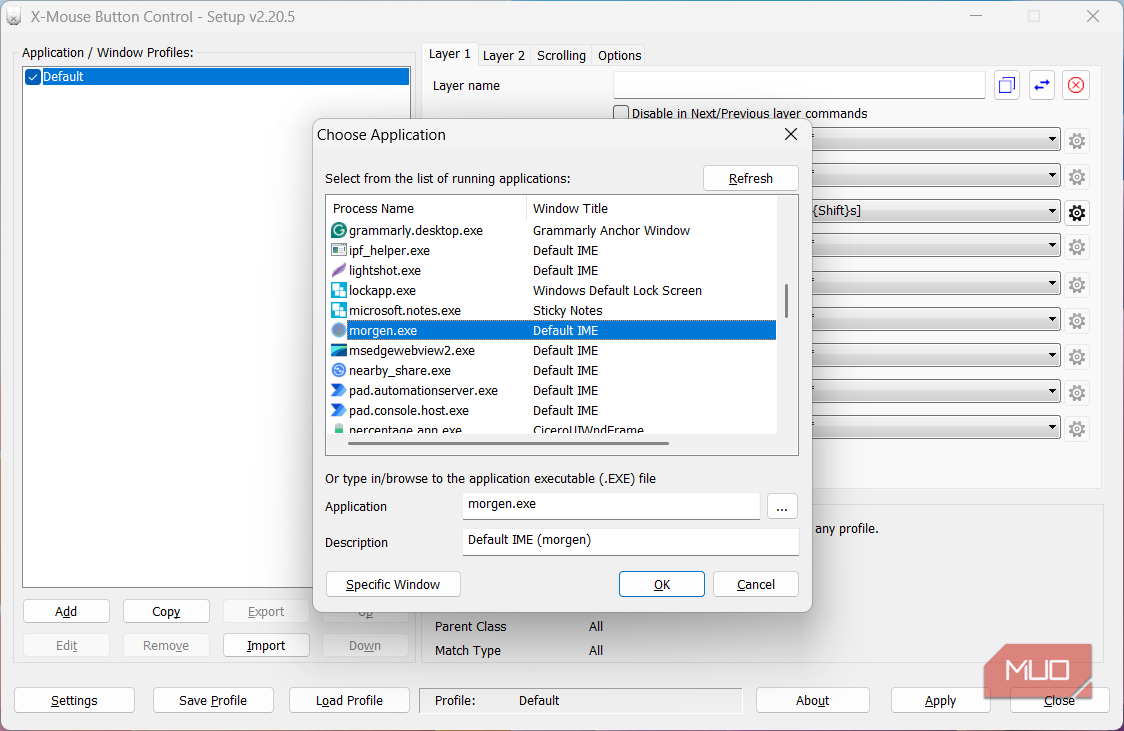Click the morgen.exe round icon
Viewport: 1124px width, 731px height.
click(339, 330)
